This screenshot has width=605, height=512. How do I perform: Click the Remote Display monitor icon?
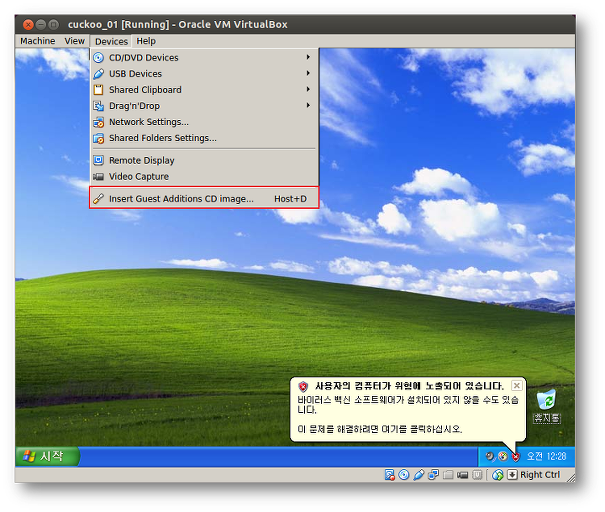(x=98, y=160)
